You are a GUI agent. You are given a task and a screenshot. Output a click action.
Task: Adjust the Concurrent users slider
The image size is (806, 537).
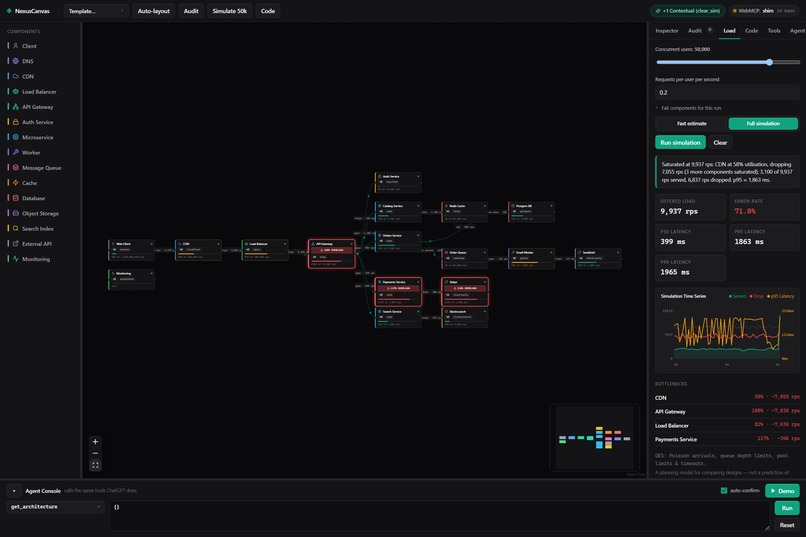click(x=728, y=62)
